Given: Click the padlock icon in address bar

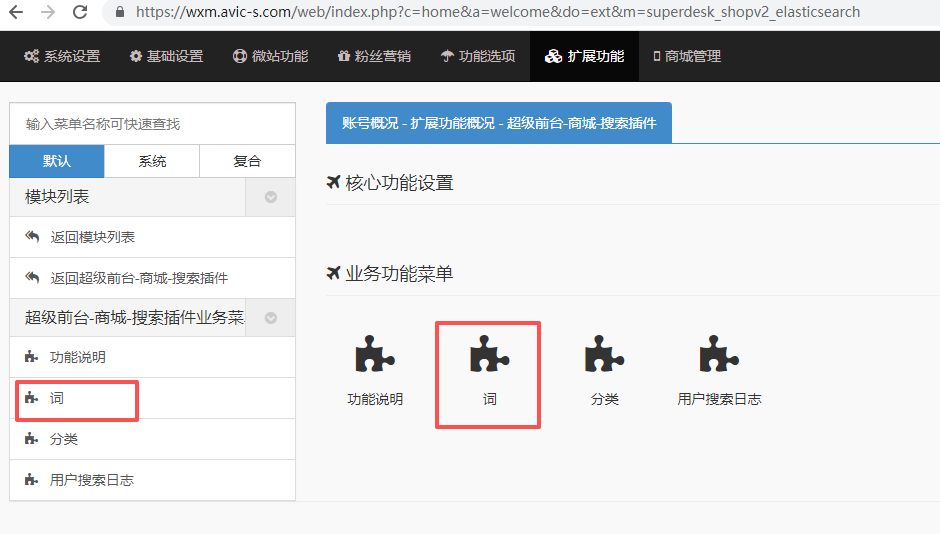Looking at the screenshot, I should click(x=121, y=13).
